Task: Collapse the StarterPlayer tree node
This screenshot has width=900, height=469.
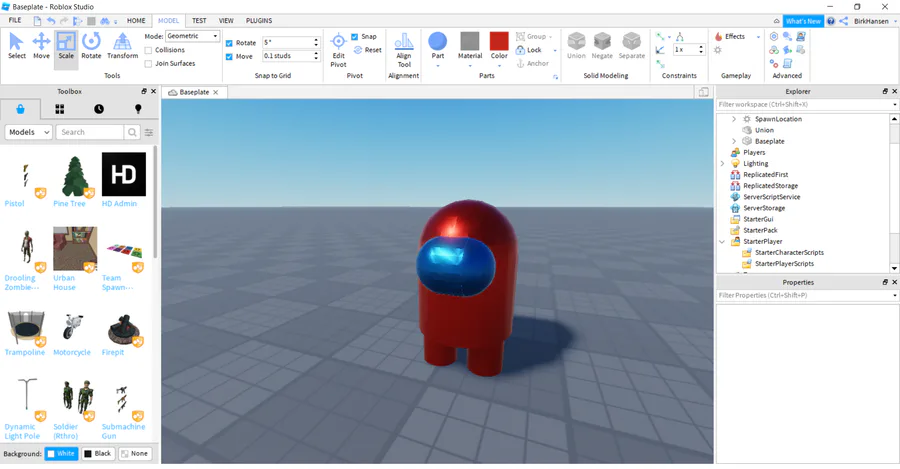Action: 722,242
